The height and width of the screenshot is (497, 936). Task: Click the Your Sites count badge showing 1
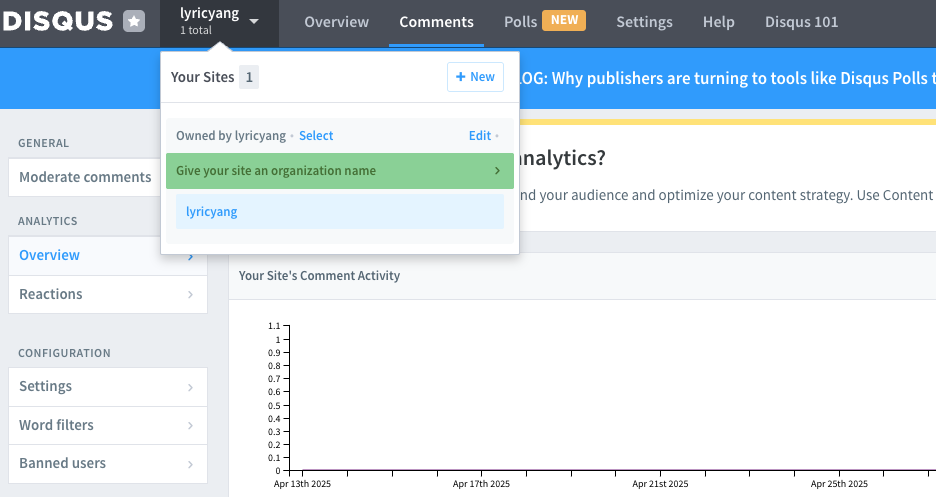click(249, 77)
